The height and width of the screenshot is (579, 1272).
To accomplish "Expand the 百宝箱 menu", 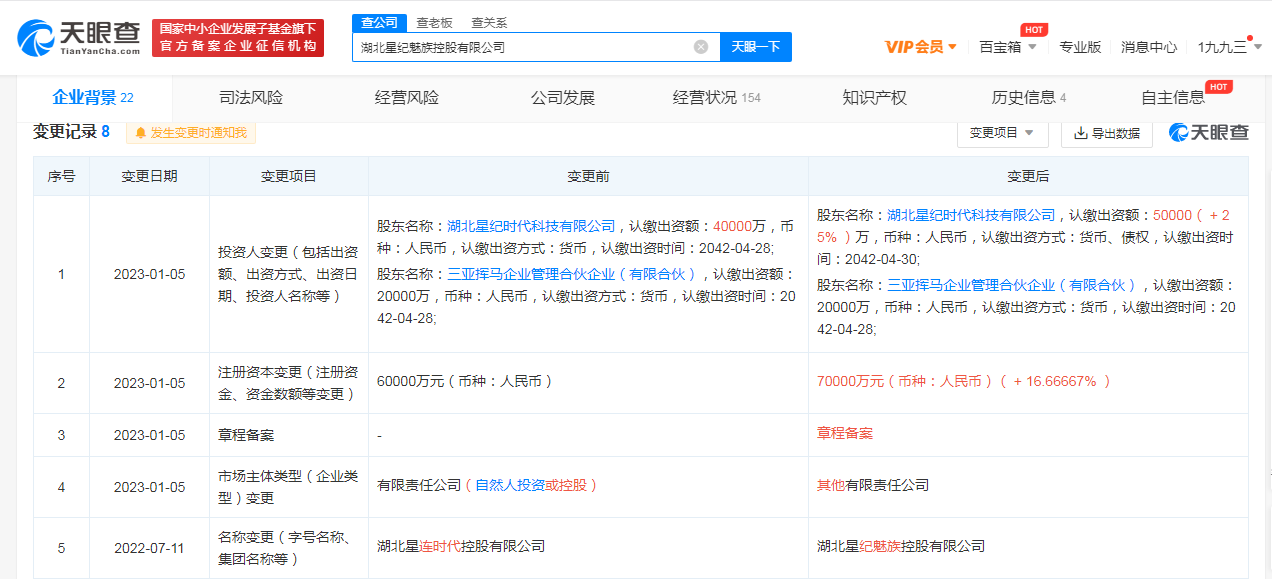I will click(x=1008, y=47).
